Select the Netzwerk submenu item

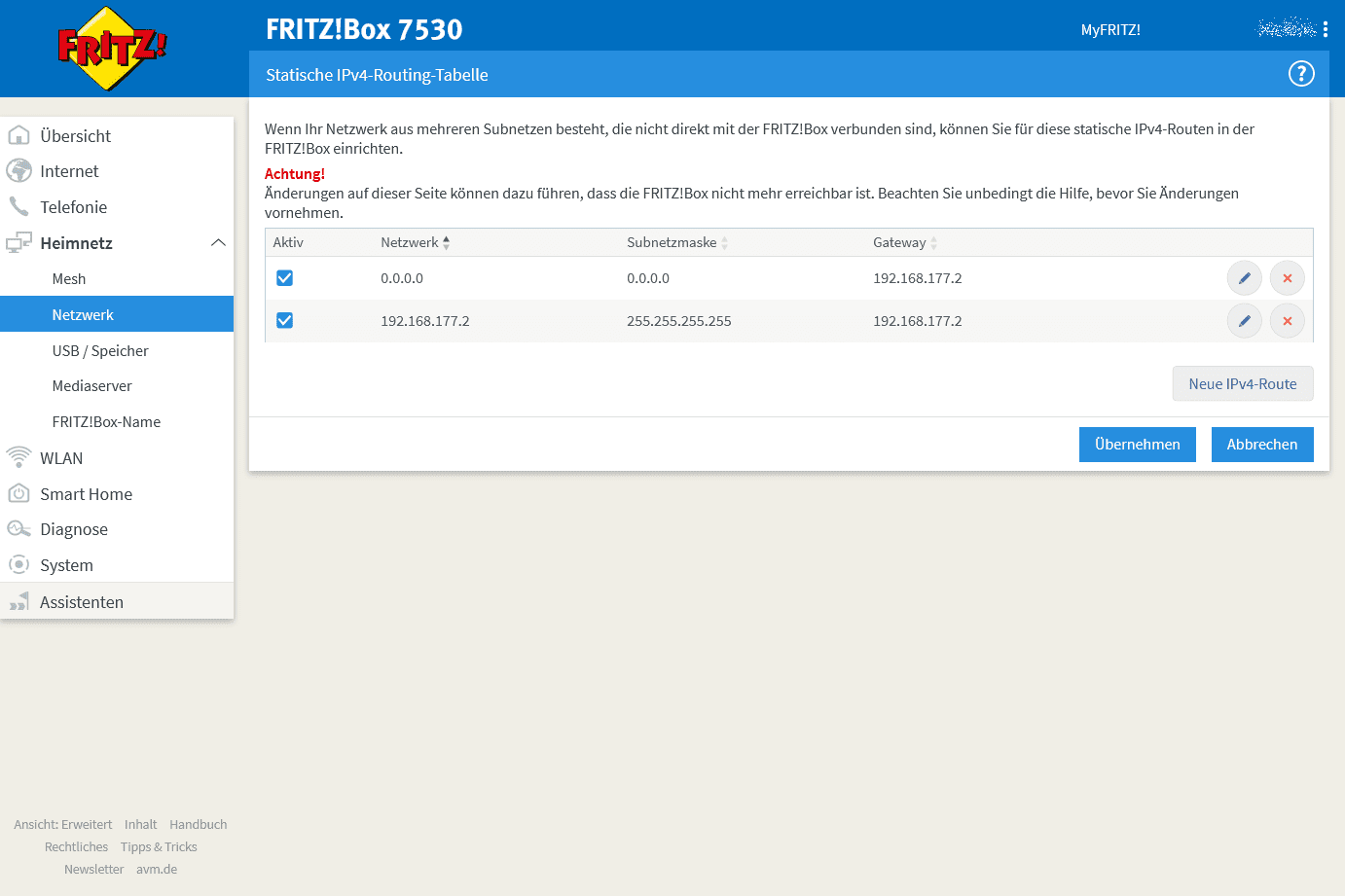click(117, 314)
